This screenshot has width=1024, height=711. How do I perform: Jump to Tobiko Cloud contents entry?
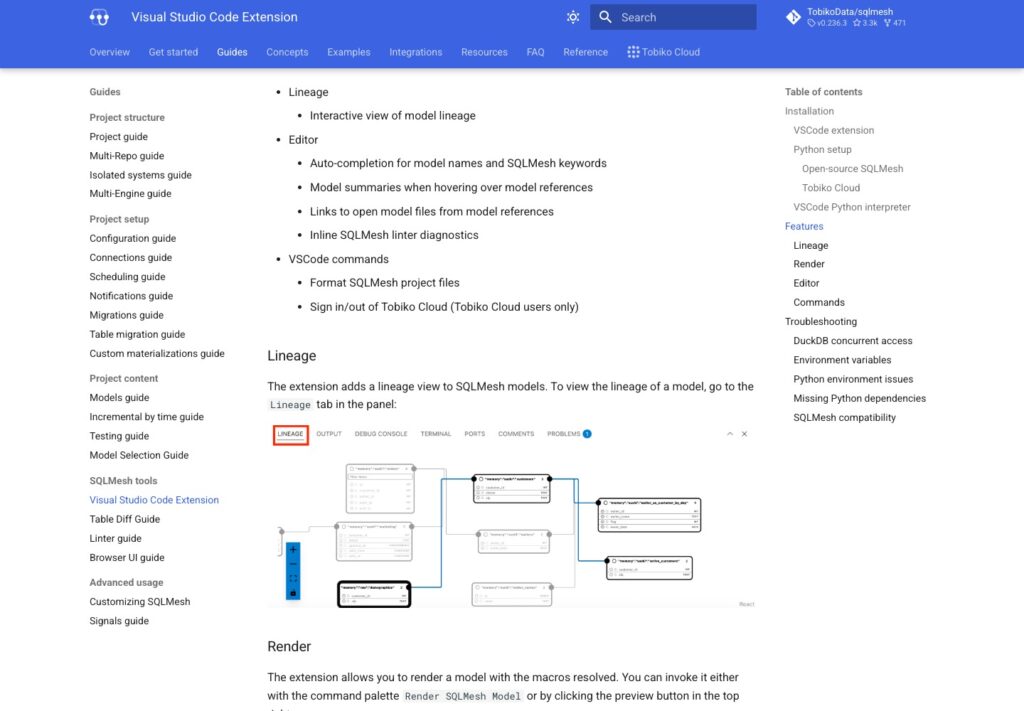pyautogui.click(x=831, y=188)
